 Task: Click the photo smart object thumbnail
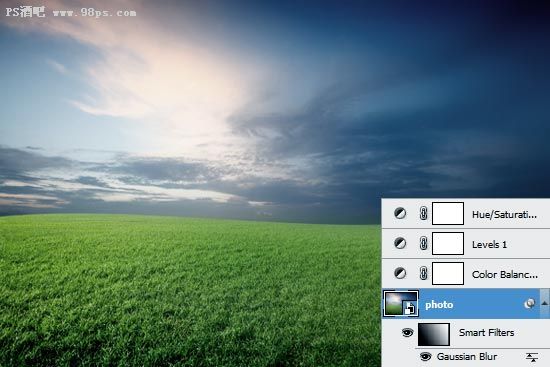(x=400, y=303)
